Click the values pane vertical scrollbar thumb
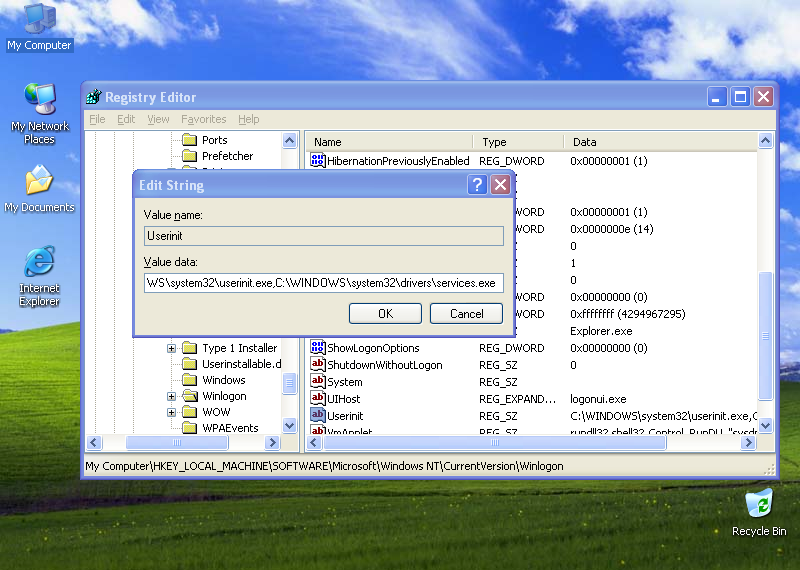This screenshot has width=800, height=570. tap(765, 335)
